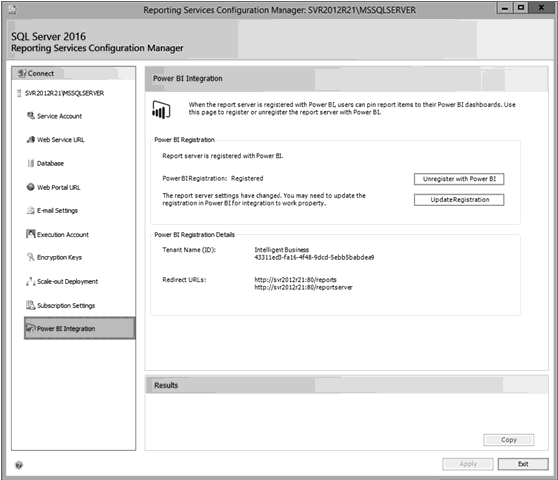Click Update Registration button
The image size is (558, 480).
[459, 200]
